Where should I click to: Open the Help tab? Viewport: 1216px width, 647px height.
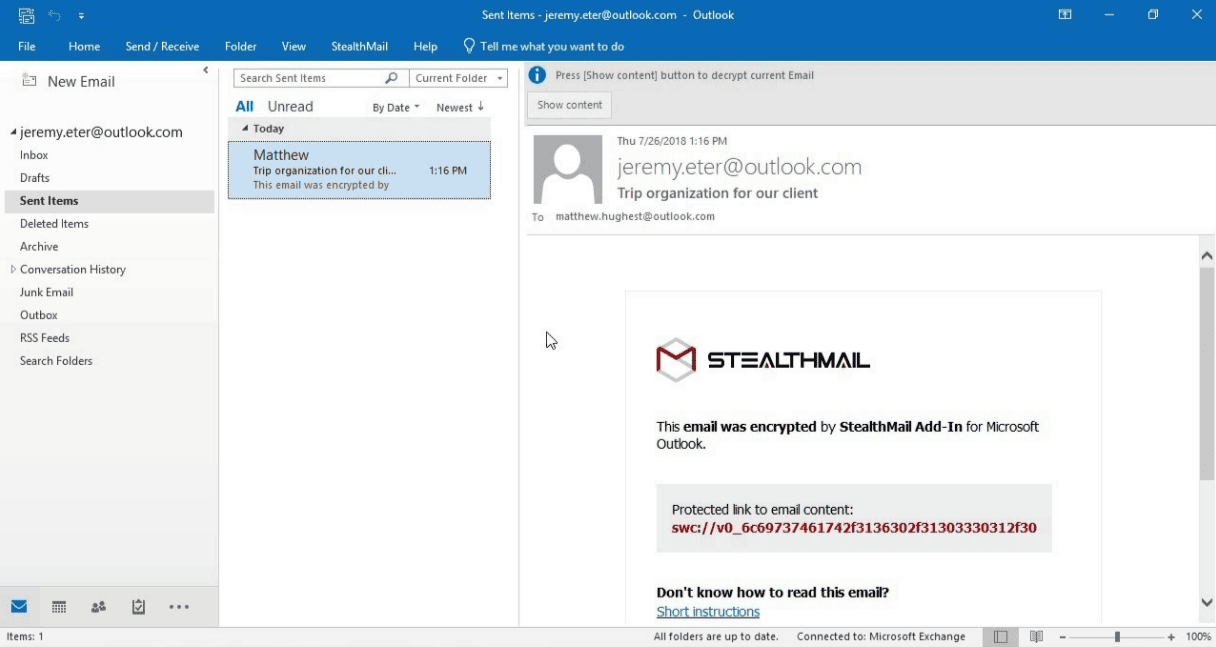tap(426, 46)
